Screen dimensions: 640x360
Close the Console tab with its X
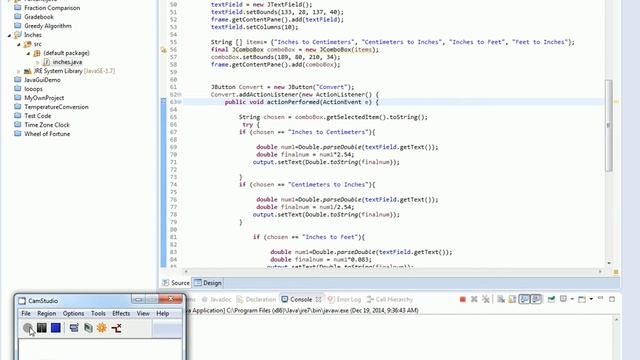click(x=318, y=300)
